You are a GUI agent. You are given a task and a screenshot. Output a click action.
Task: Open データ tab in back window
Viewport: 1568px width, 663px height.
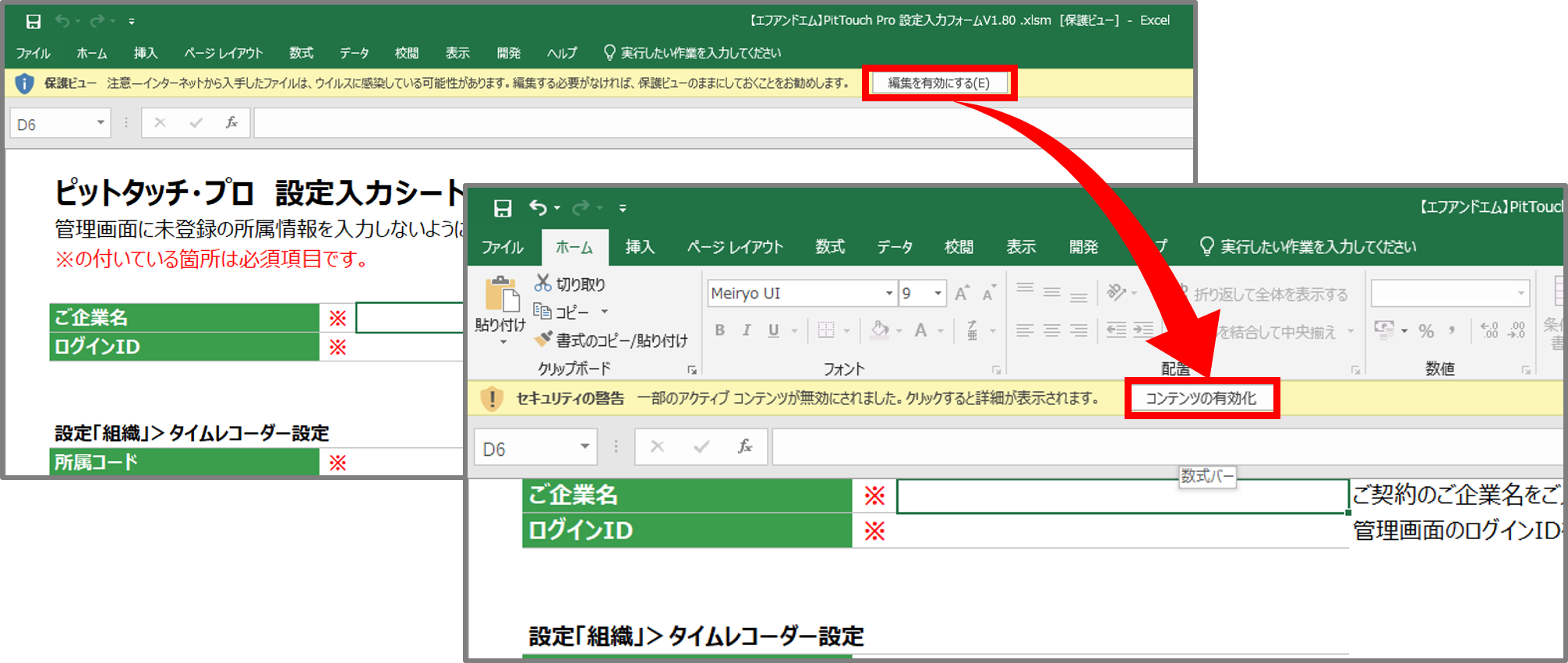(355, 53)
